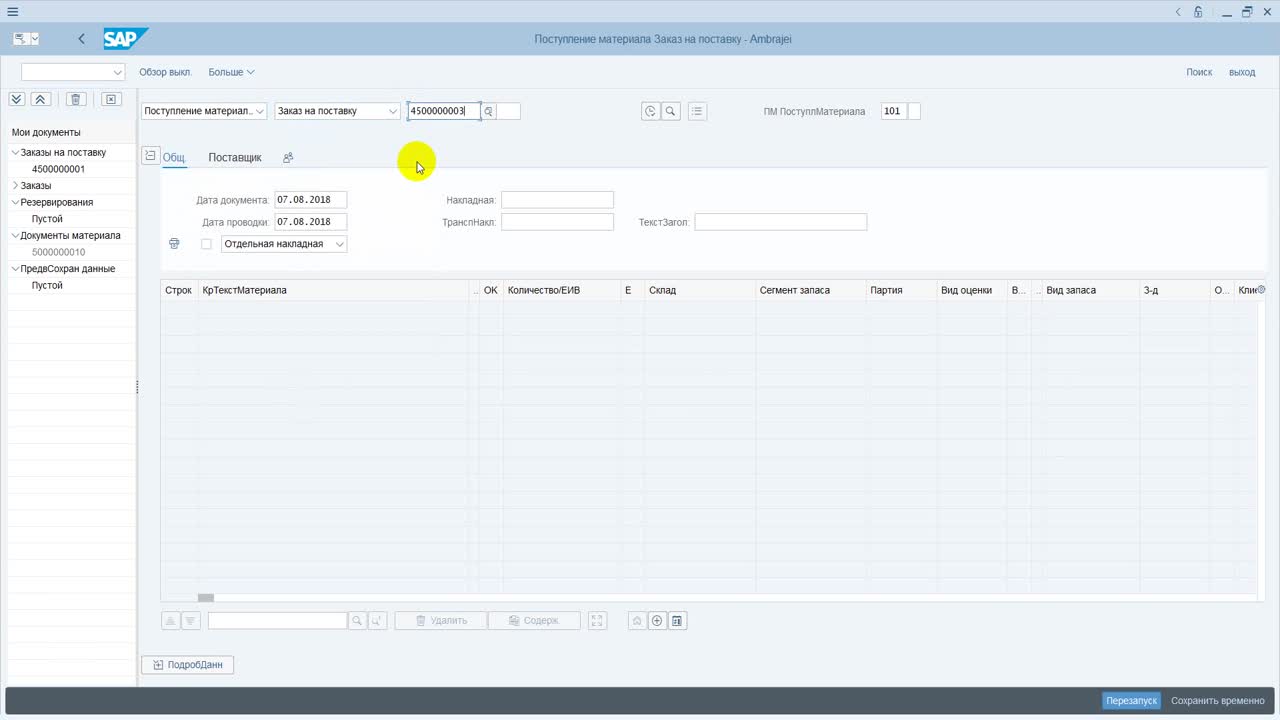Open the list icon next to the magnifier
Image resolution: width=1280 pixels, height=720 pixels.
[x=698, y=111]
